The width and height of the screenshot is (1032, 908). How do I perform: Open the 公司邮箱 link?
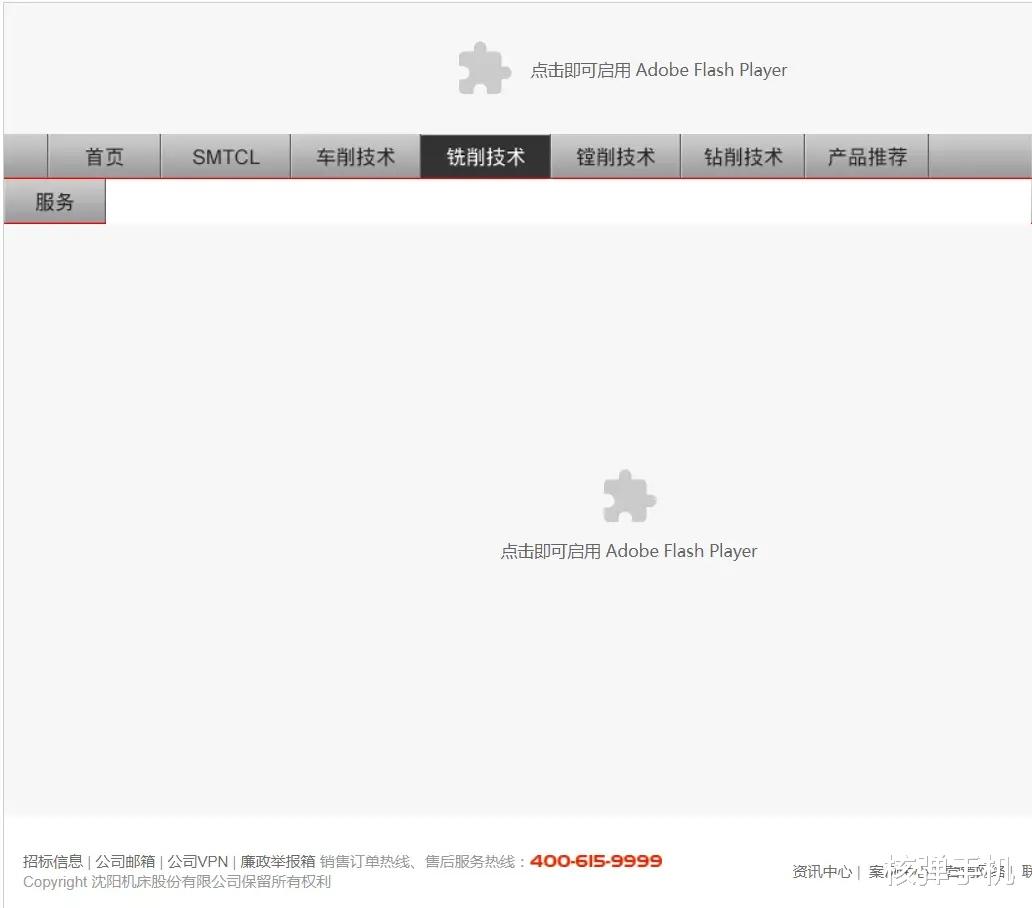click(124, 861)
